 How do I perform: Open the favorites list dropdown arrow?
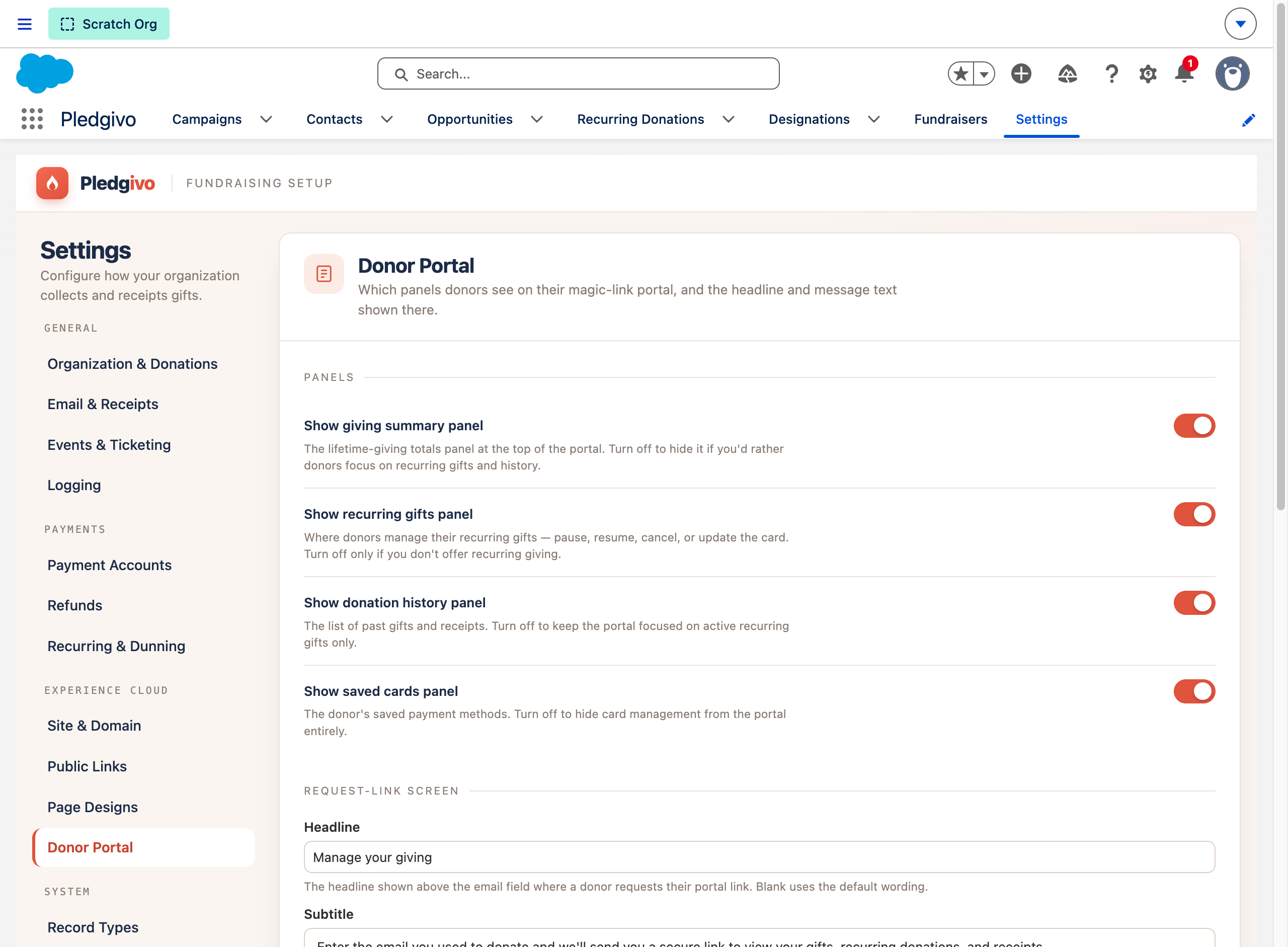(984, 73)
